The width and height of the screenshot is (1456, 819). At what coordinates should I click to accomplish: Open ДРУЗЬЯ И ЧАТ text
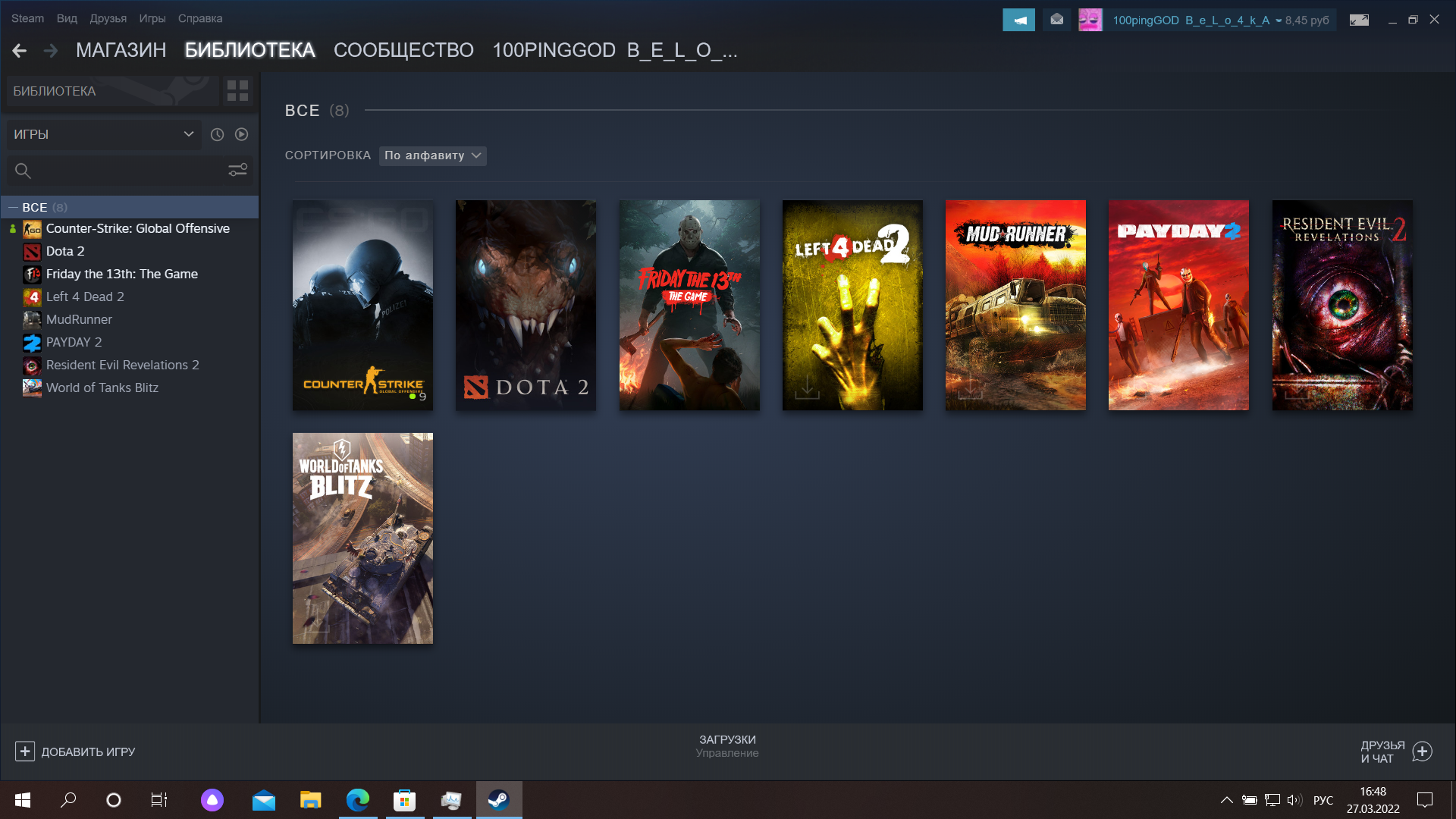1382,752
